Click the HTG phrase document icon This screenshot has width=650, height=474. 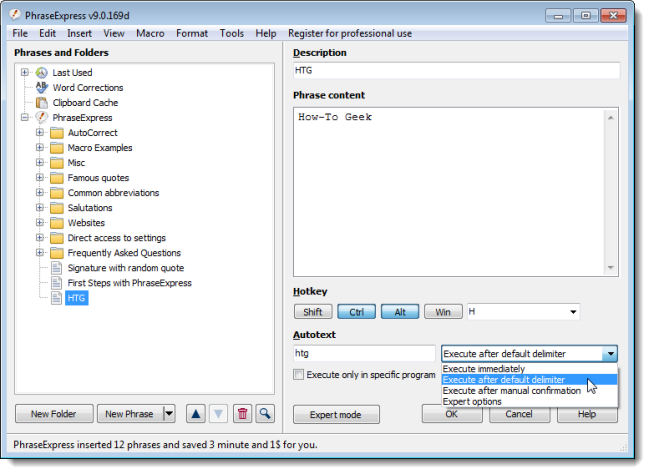[57, 298]
